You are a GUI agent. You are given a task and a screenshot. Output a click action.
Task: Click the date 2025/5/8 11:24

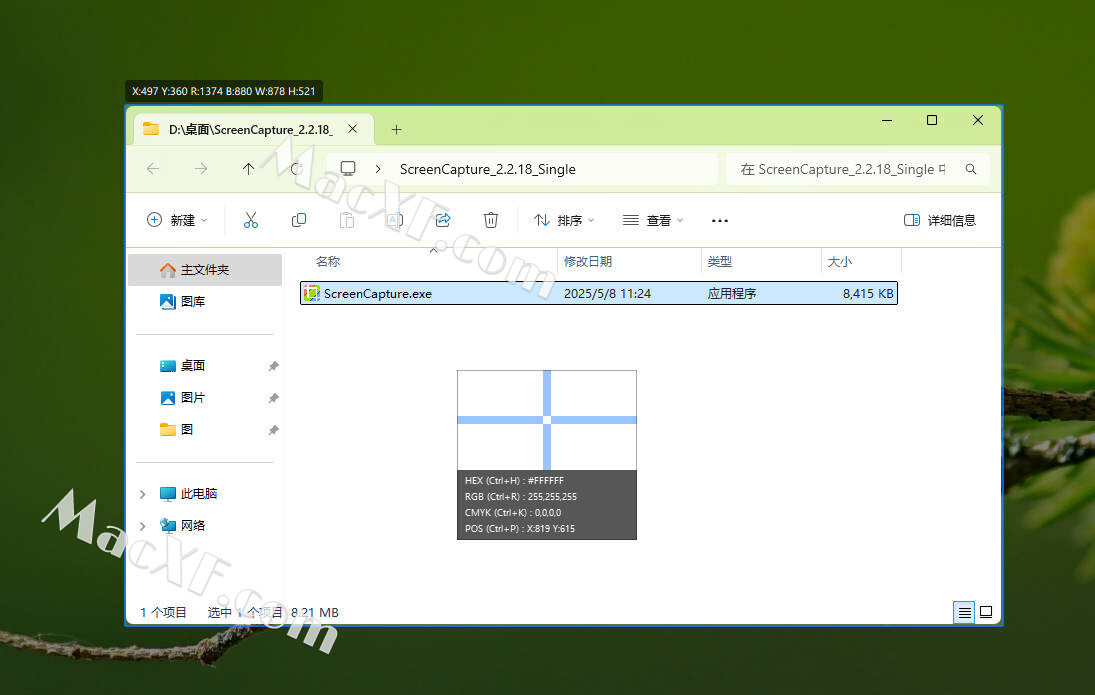click(x=608, y=293)
